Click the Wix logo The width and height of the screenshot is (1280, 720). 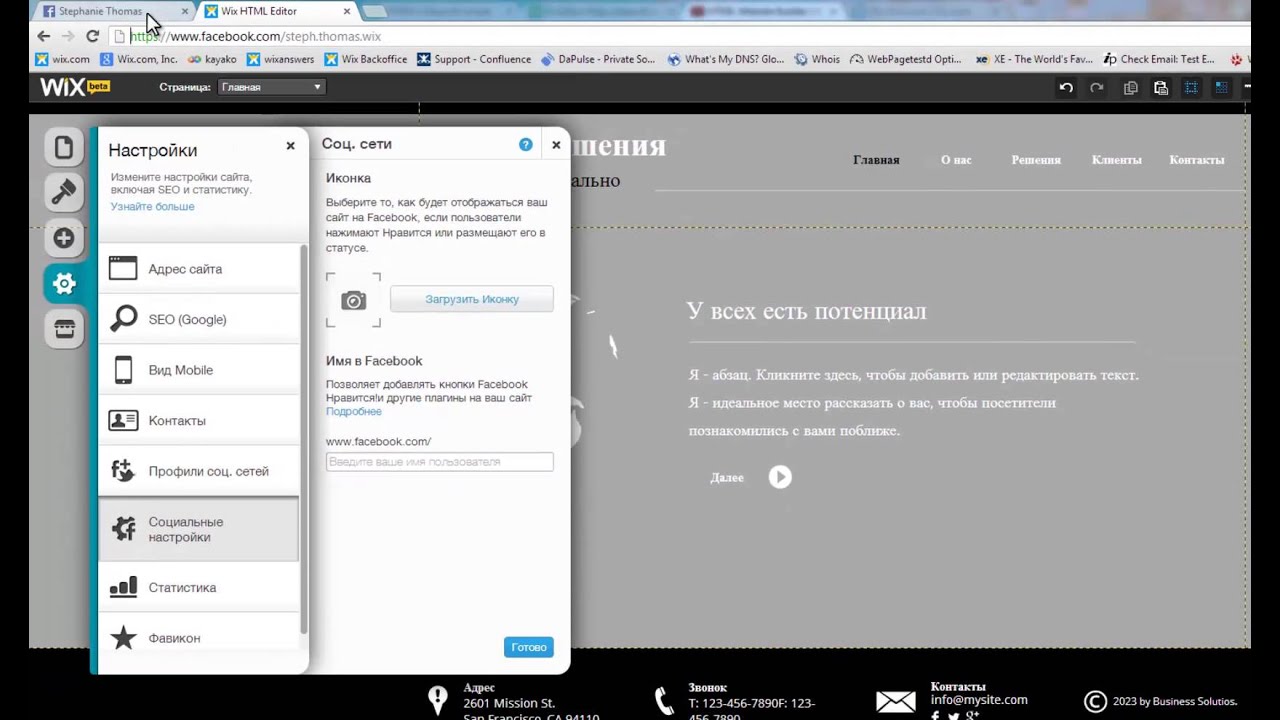pos(75,87)
